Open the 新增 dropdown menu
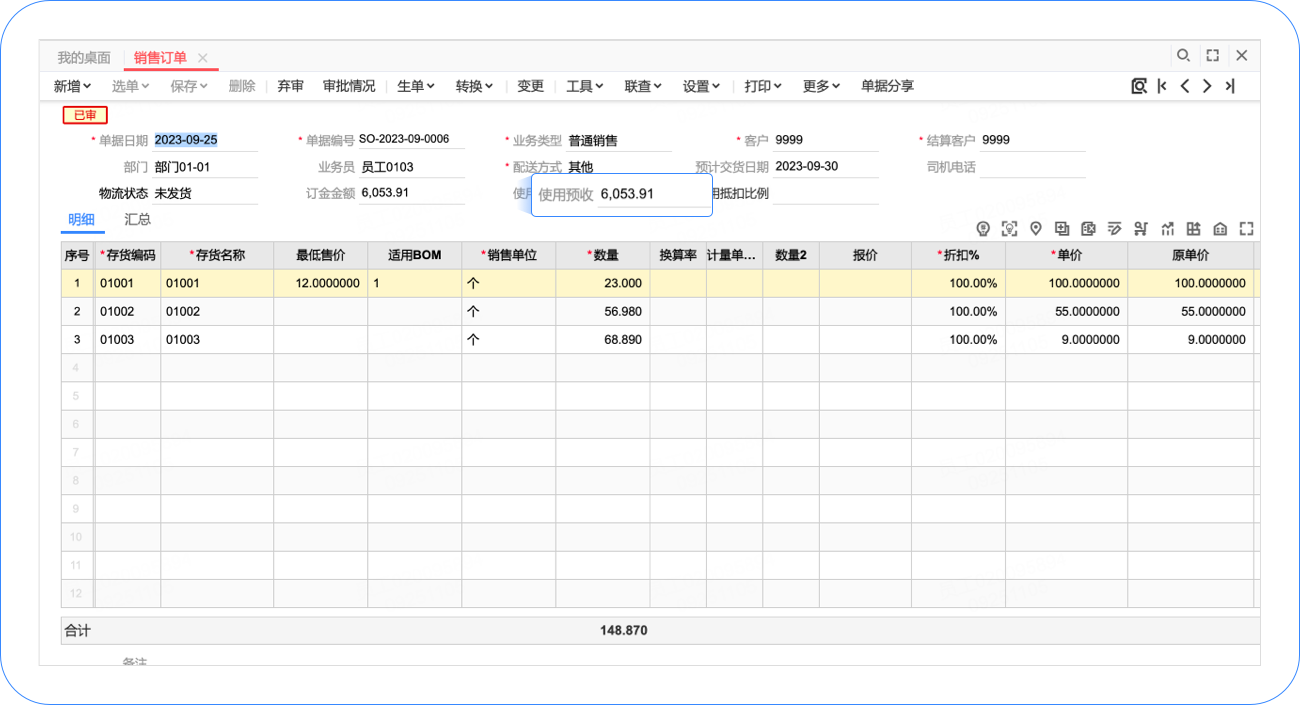 point(72,86)
